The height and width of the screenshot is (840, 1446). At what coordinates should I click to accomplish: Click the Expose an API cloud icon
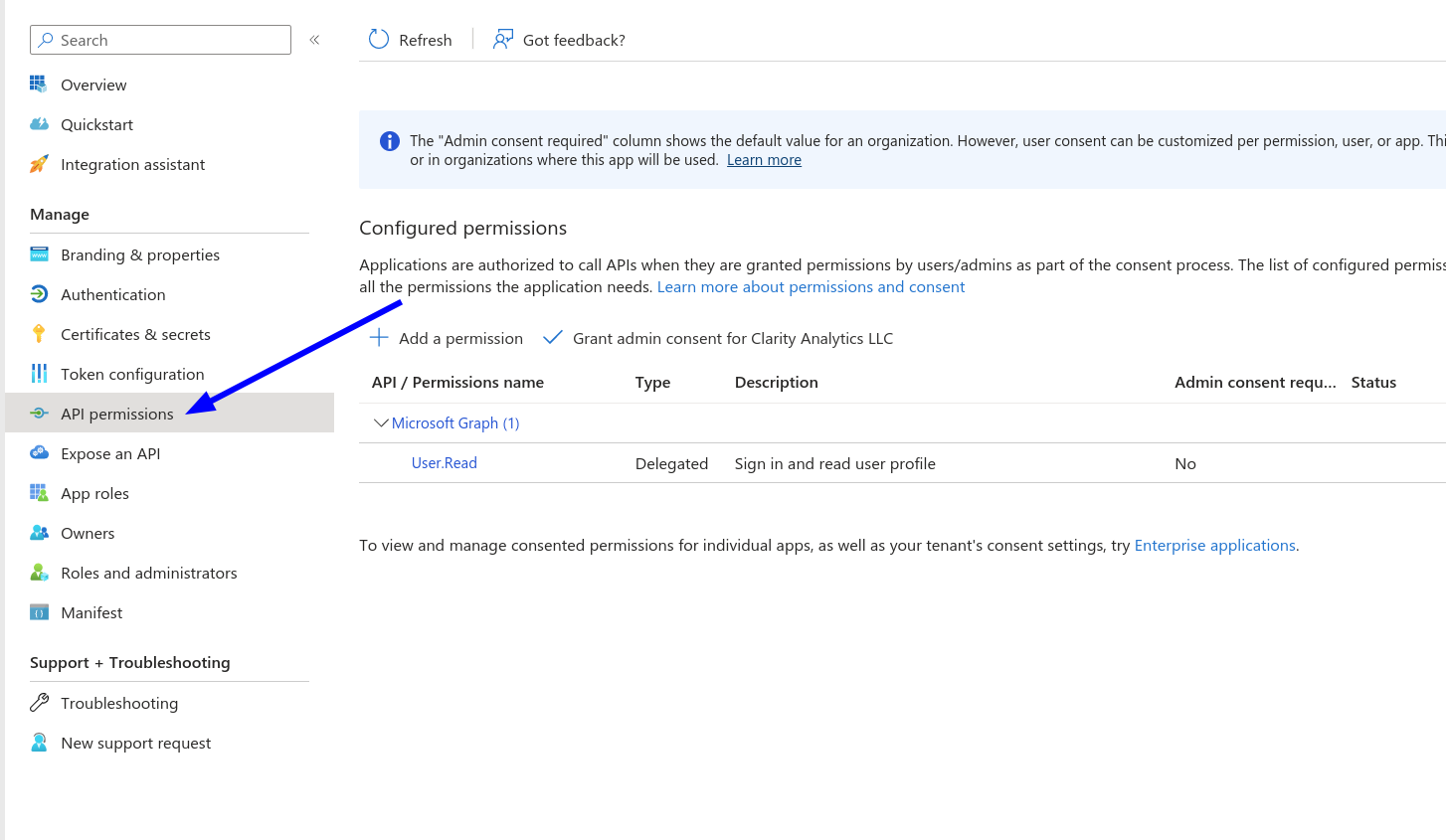point(39,453)
